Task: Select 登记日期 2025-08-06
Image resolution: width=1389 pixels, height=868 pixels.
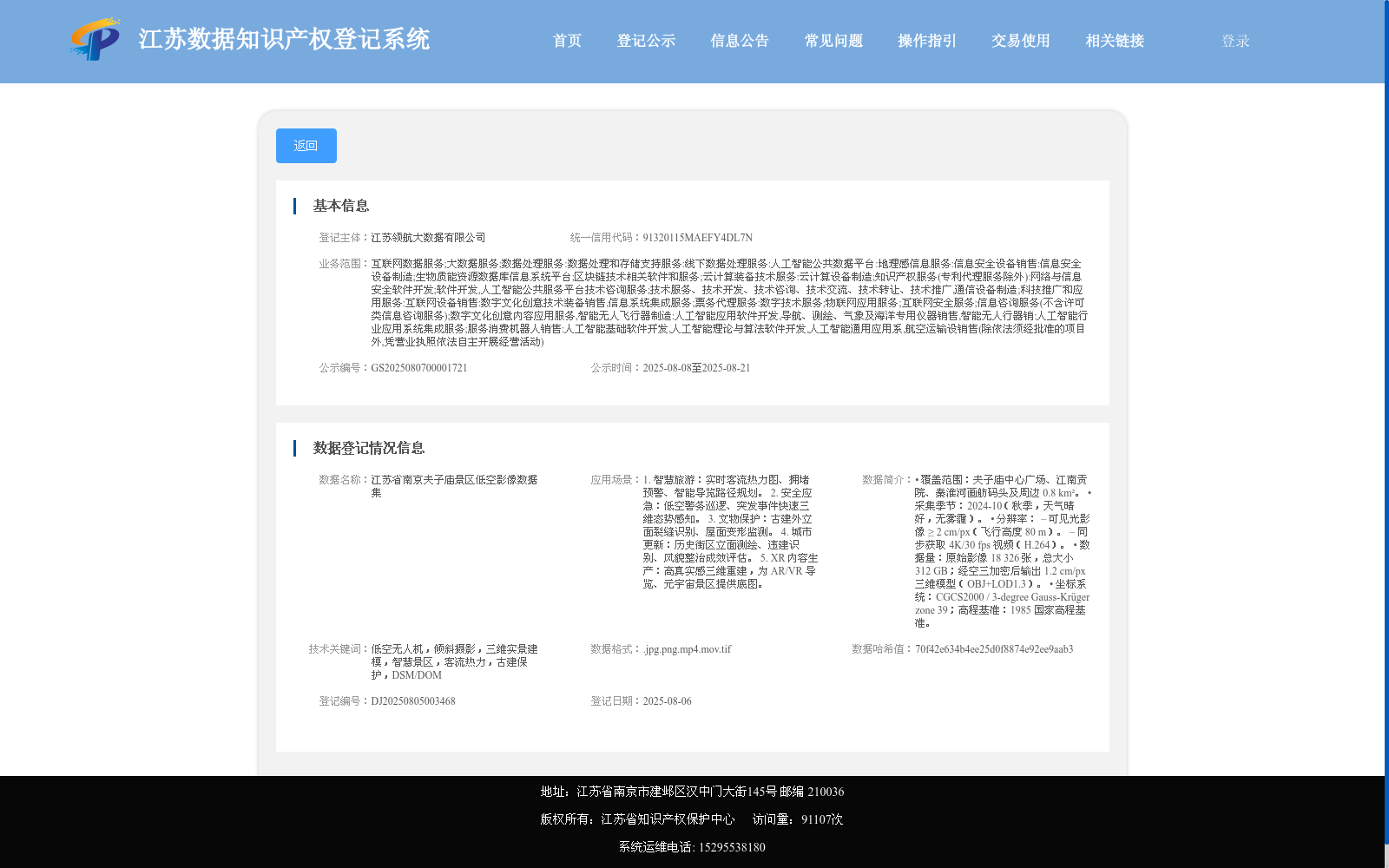Action: (x=667, y=701)
